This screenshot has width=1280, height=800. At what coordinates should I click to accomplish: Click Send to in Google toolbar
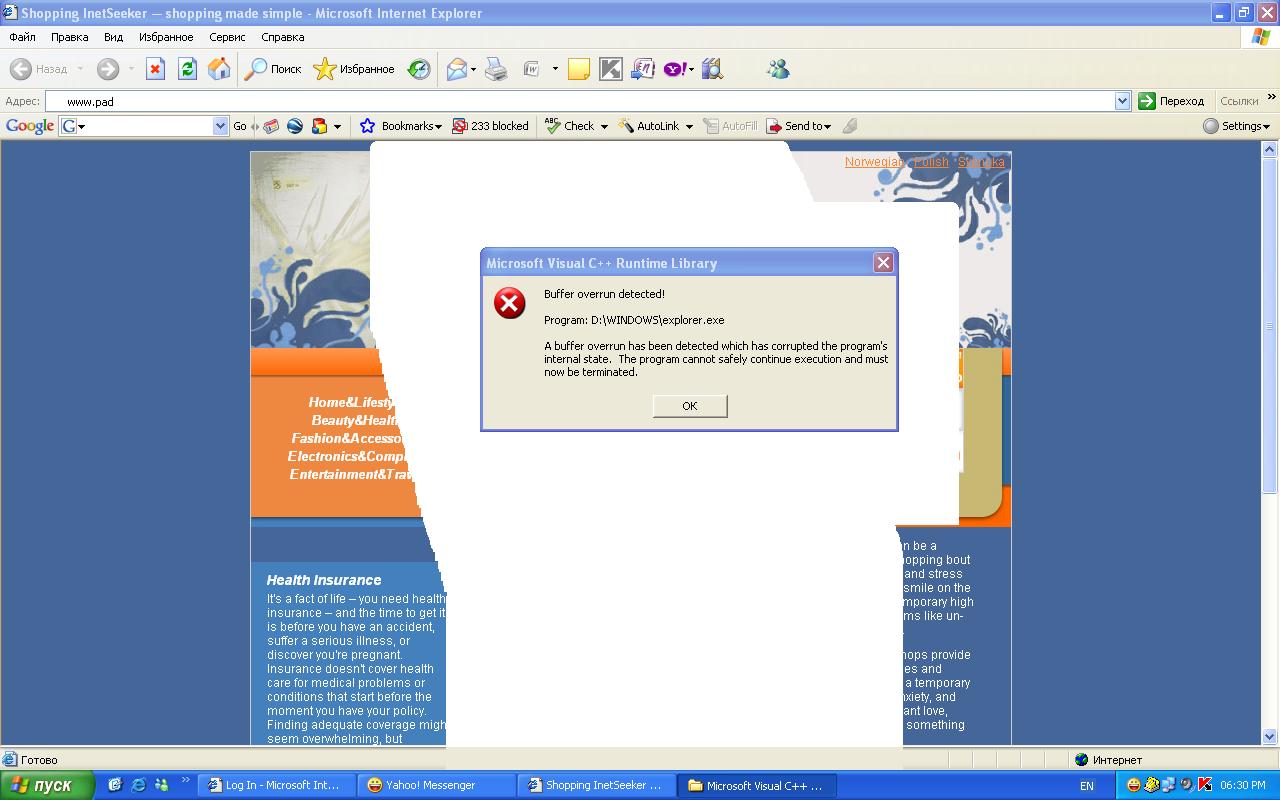coord(798,126)
